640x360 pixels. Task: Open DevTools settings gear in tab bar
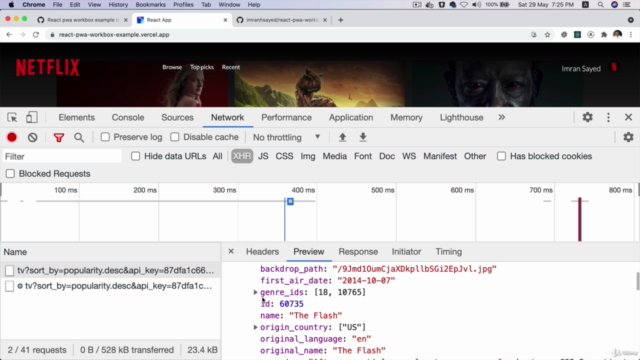tap(587, 118)
